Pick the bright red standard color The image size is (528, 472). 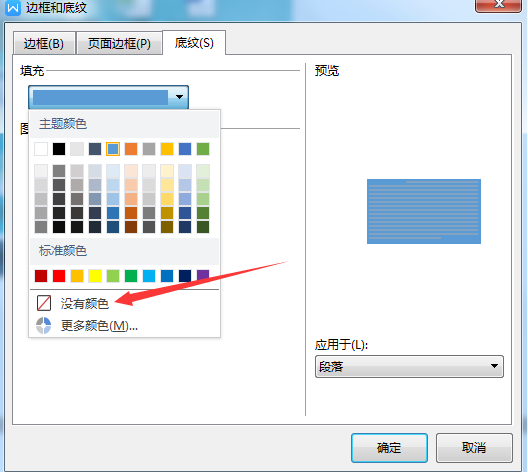tap(59, 276)
